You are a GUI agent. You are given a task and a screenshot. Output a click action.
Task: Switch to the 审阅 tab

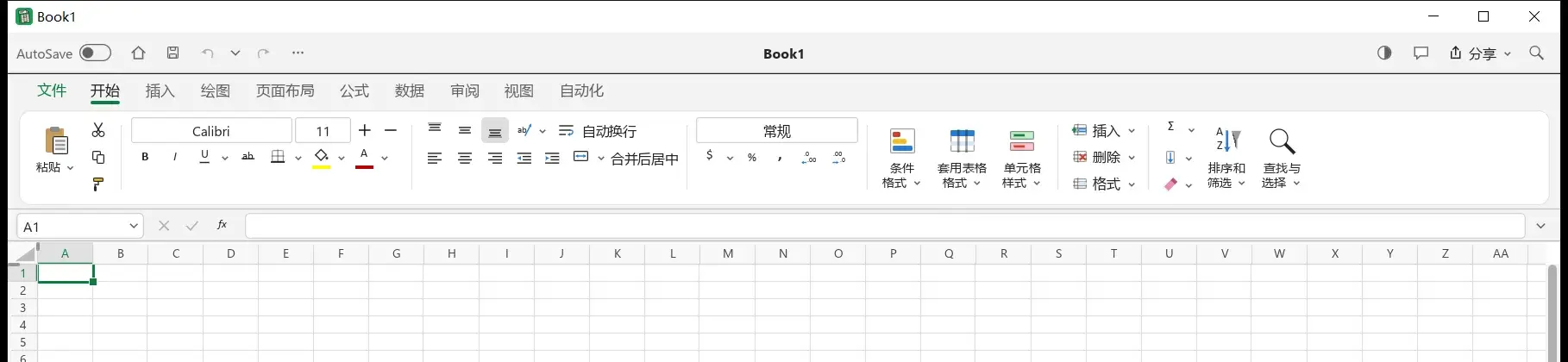coord(464,90)
